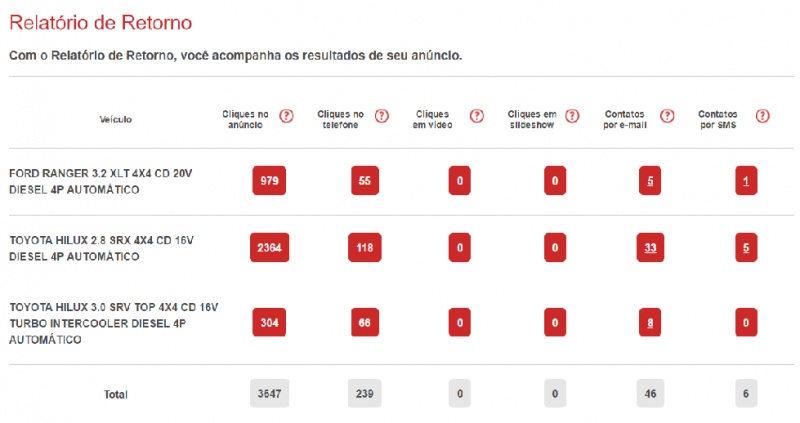Open Hilux SRX 5 SMS contacts
The image size is (800, 423).
746,247
